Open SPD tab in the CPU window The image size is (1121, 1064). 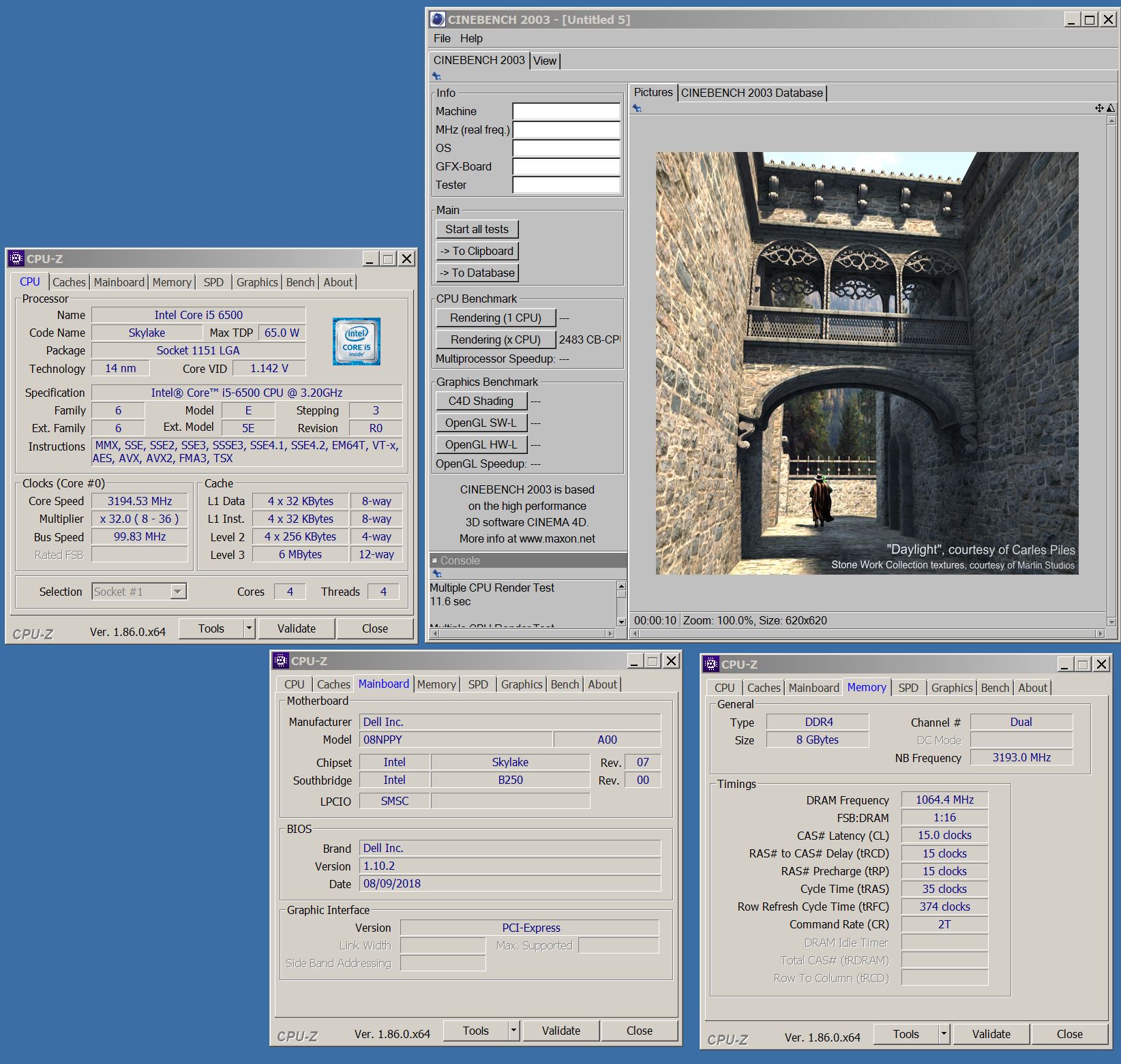tap(213, 282)
